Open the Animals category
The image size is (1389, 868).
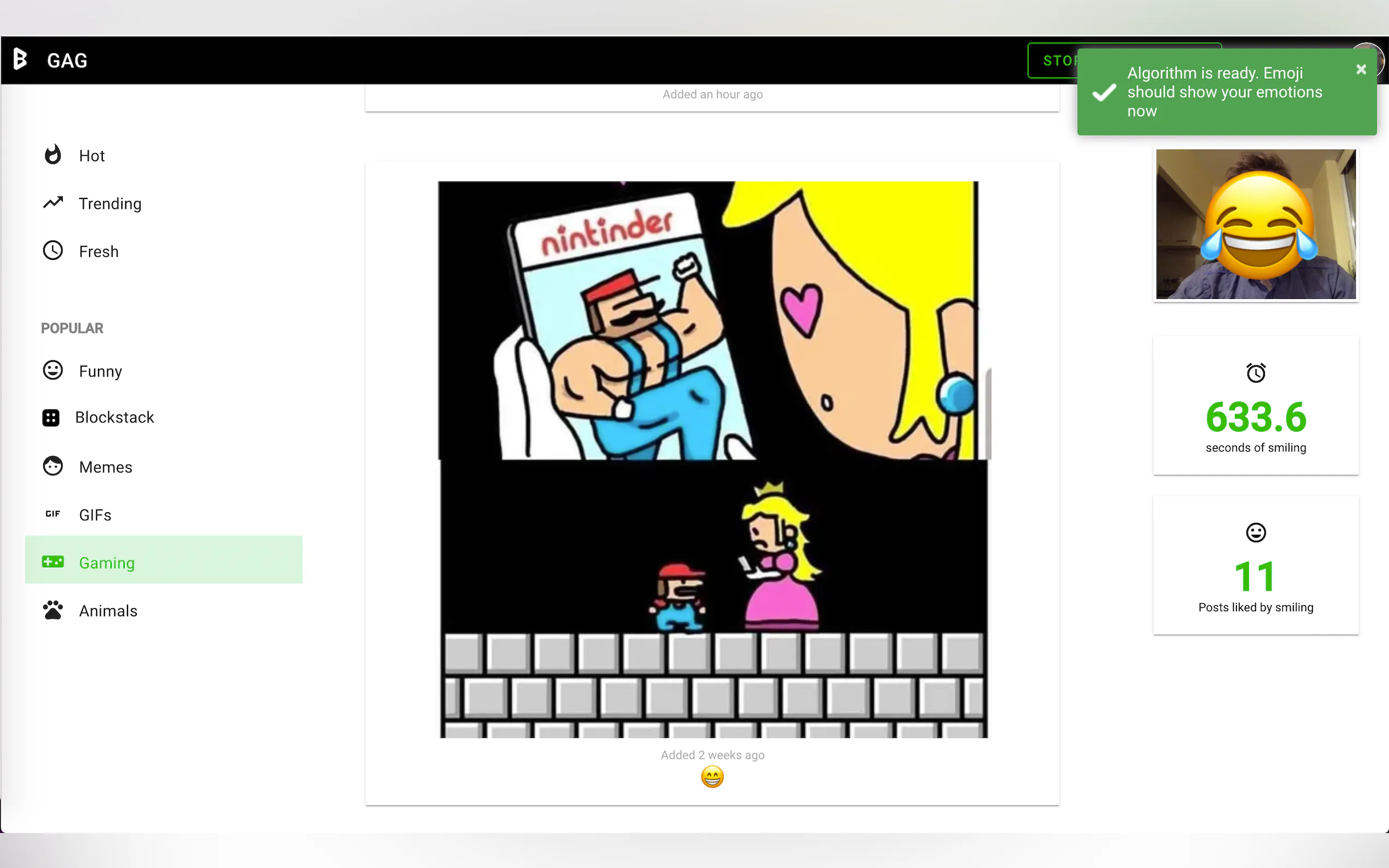108,611
